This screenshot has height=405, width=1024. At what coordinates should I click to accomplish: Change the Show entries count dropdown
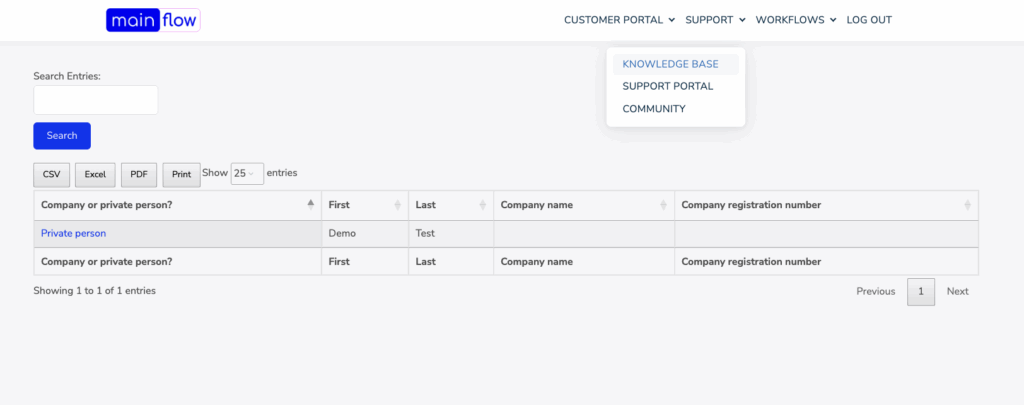pos(247,174)
